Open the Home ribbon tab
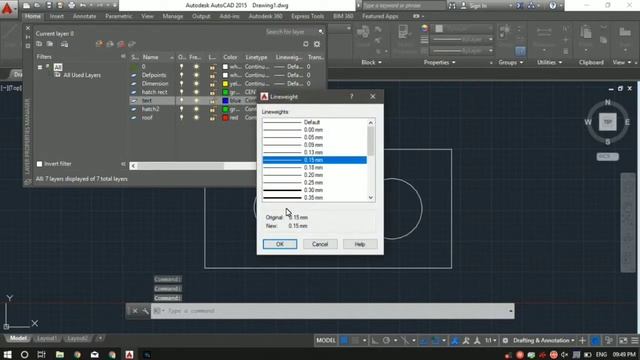The height and width of the screenshot is (360, 640). click(x=32, y=16)
